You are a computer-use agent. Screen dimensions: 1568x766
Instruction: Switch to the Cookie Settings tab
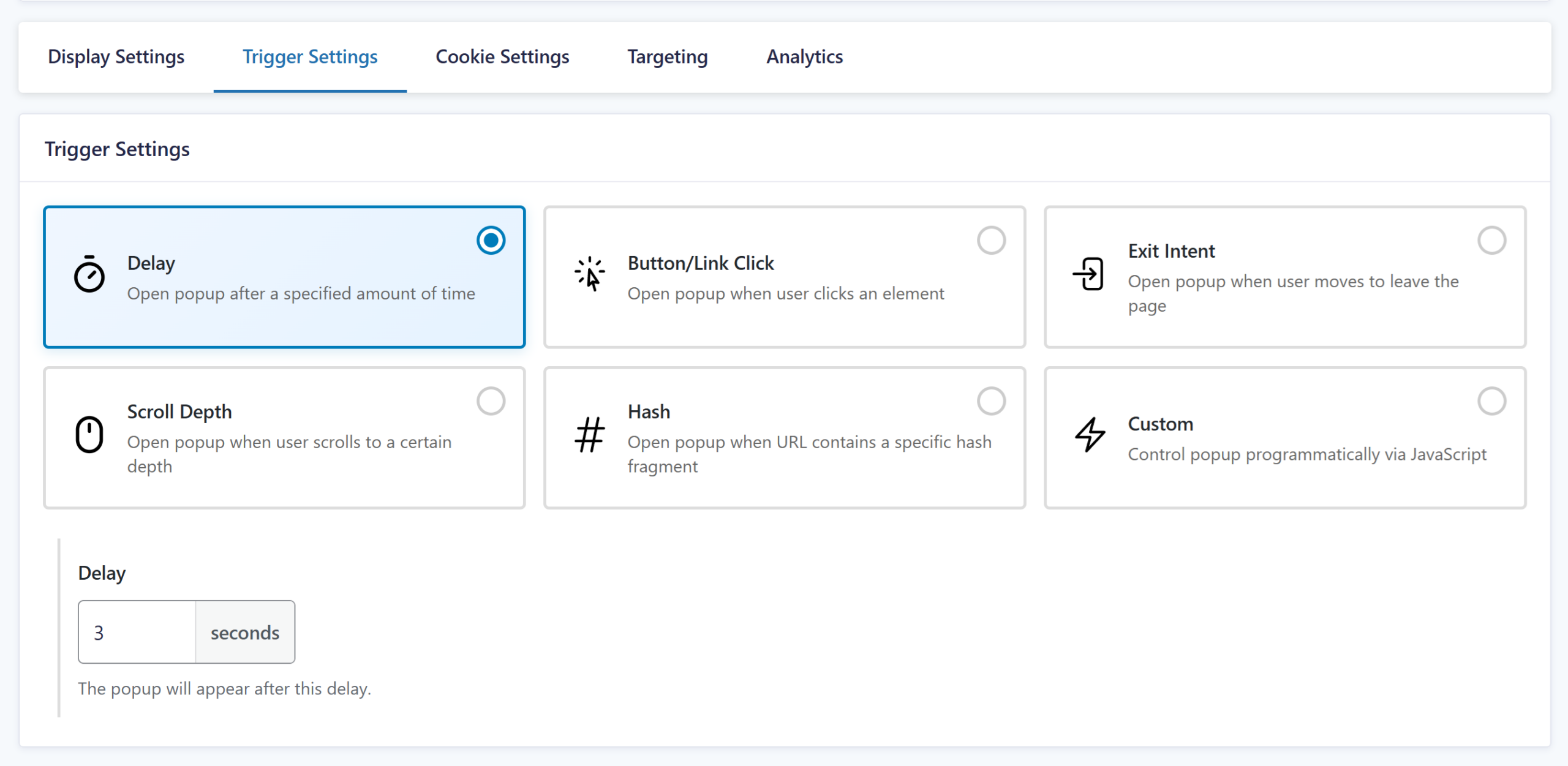pyautogui.click(x=502, y=57)
